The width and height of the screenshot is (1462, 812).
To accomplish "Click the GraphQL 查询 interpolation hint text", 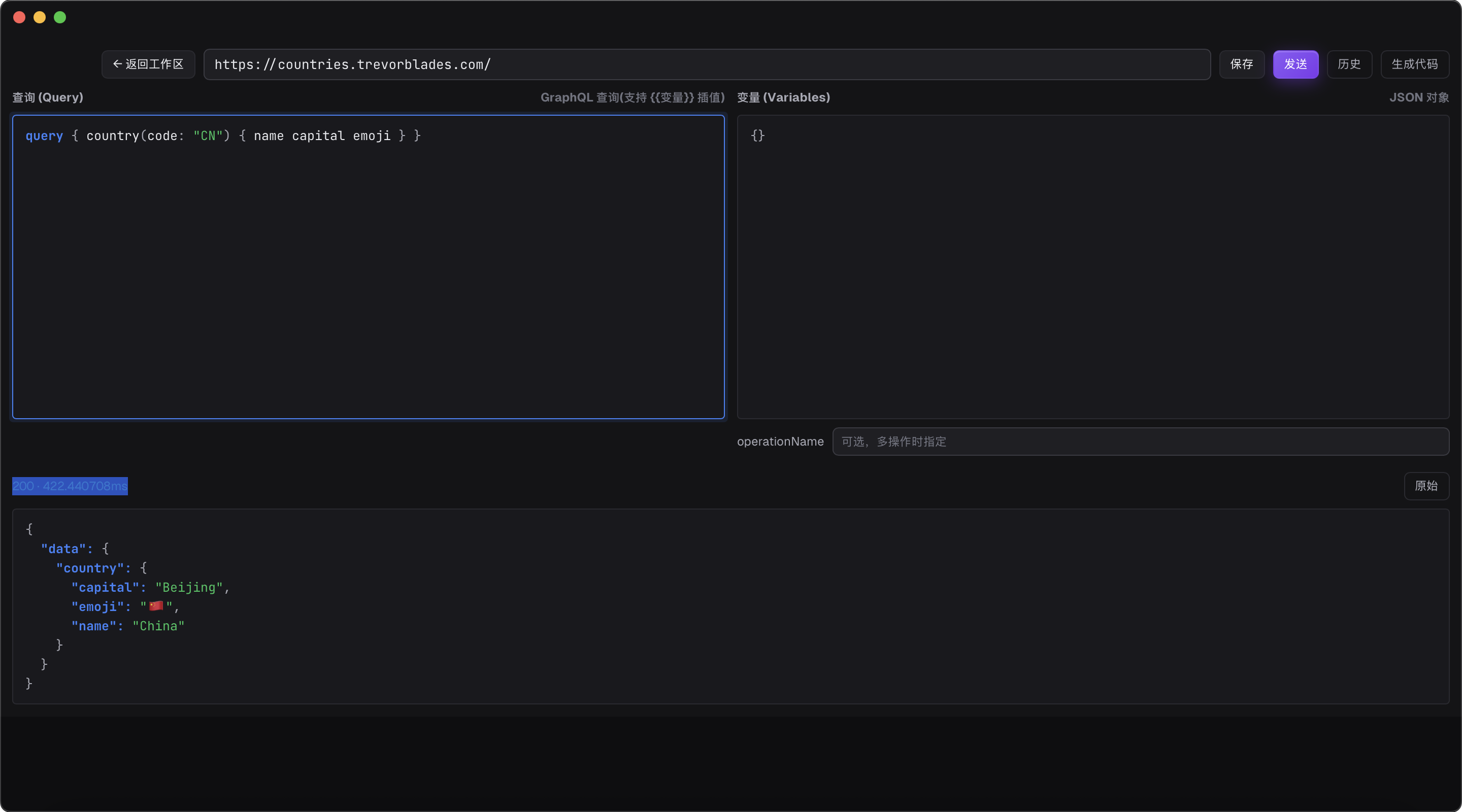I will (x=632, y=97).
